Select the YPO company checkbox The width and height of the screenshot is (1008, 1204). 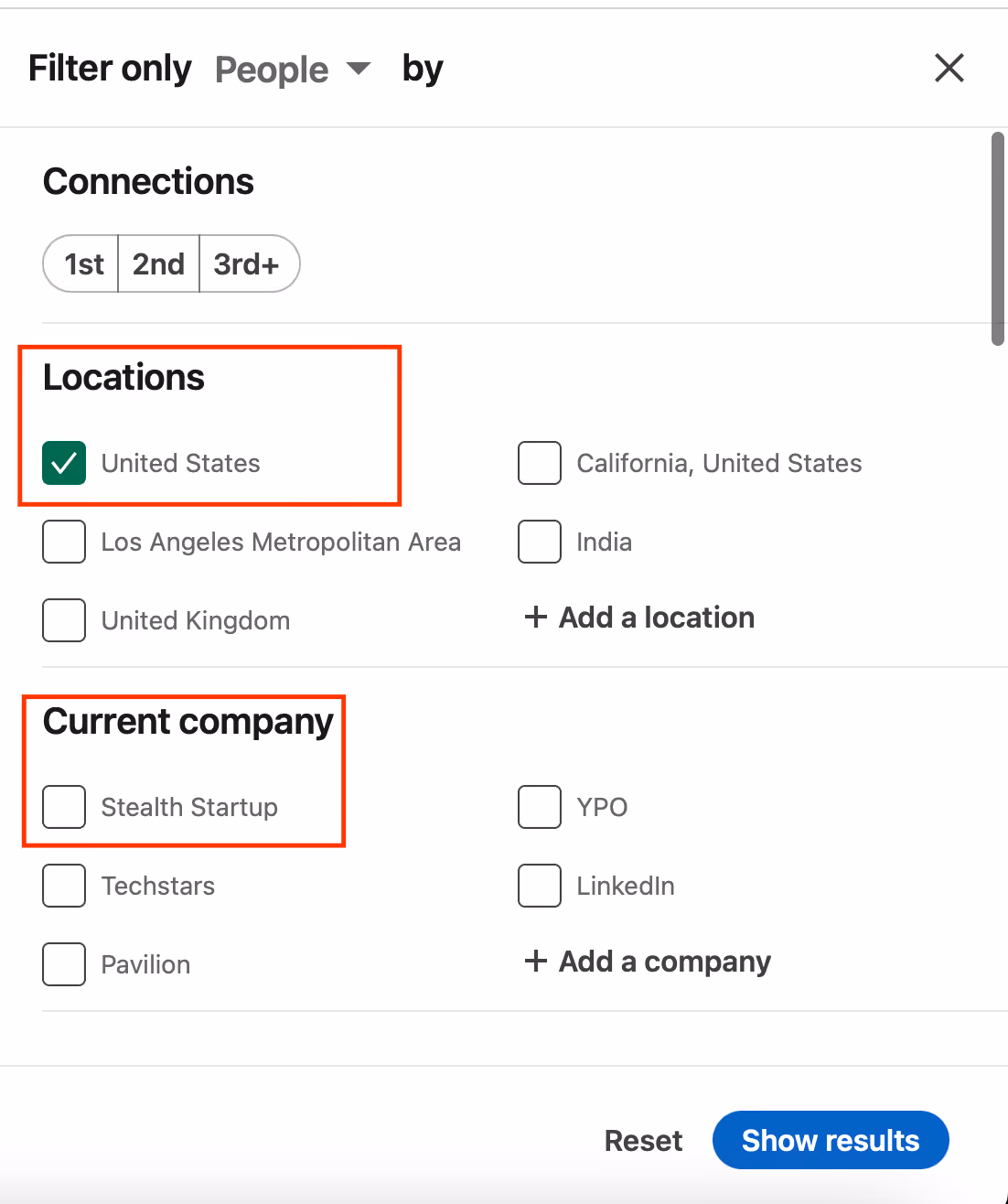(x=539, y=807)
